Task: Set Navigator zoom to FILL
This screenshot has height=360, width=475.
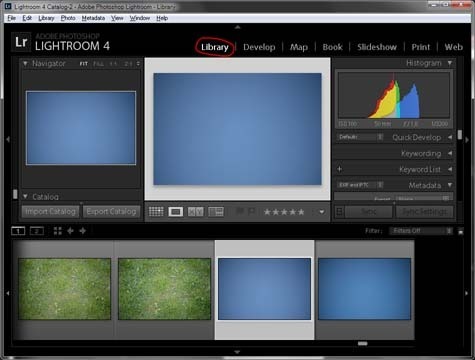Action: tap(98, 63)
